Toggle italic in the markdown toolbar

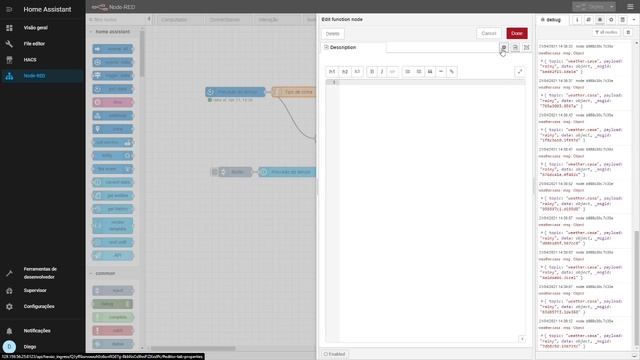pyautogui.click(x=382, y=72)
